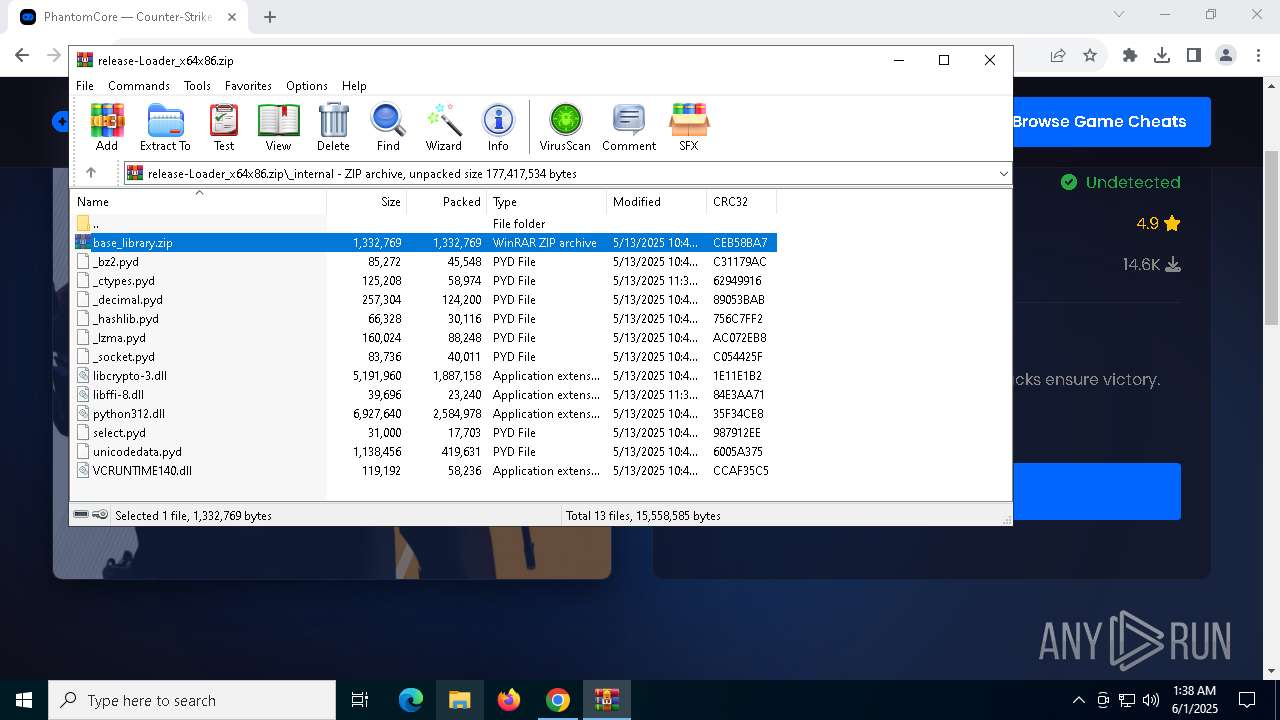Open Firefox from taskbar
The image size is (1280, 720).
[509, 700]
